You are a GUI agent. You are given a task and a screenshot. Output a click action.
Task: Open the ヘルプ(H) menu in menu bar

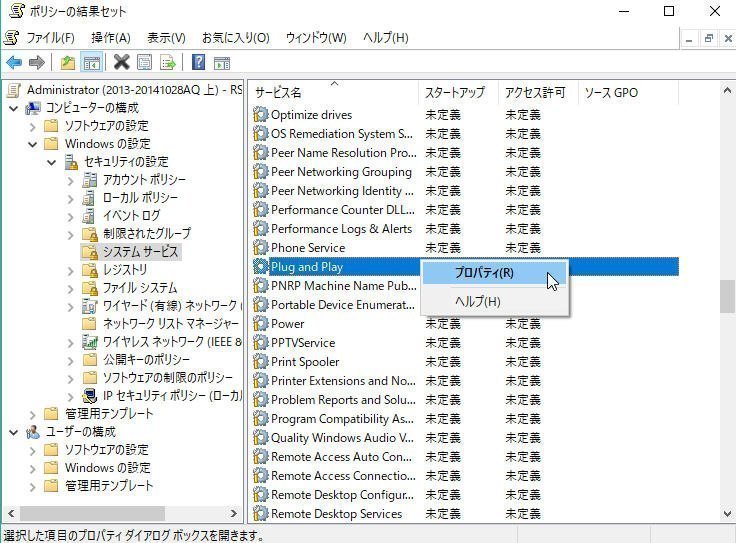point(385,38)
